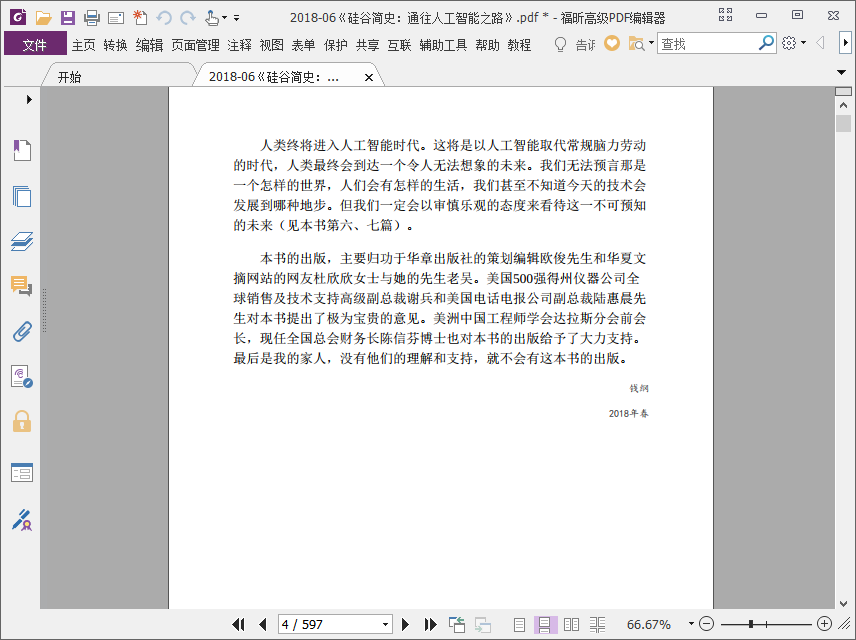Open the quick access toolbar customize dropdown
The width and height of the screenshot is (856, 640).
tap(236, 18)
